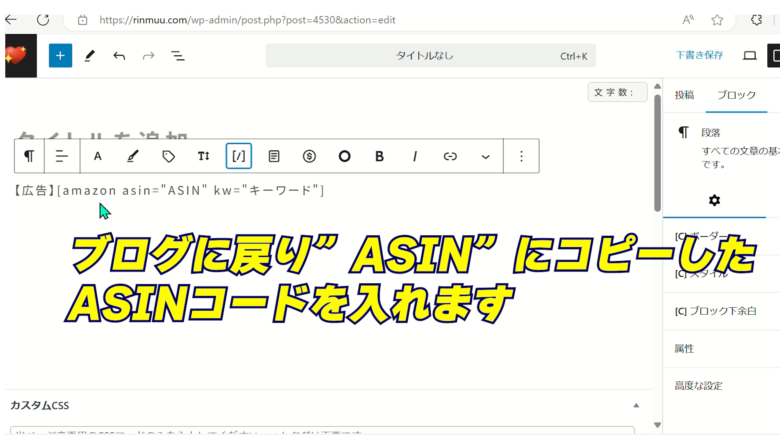Select the ブロック tab
The width and height of the screenshot is (780, 439).
[x=737, y=95]
